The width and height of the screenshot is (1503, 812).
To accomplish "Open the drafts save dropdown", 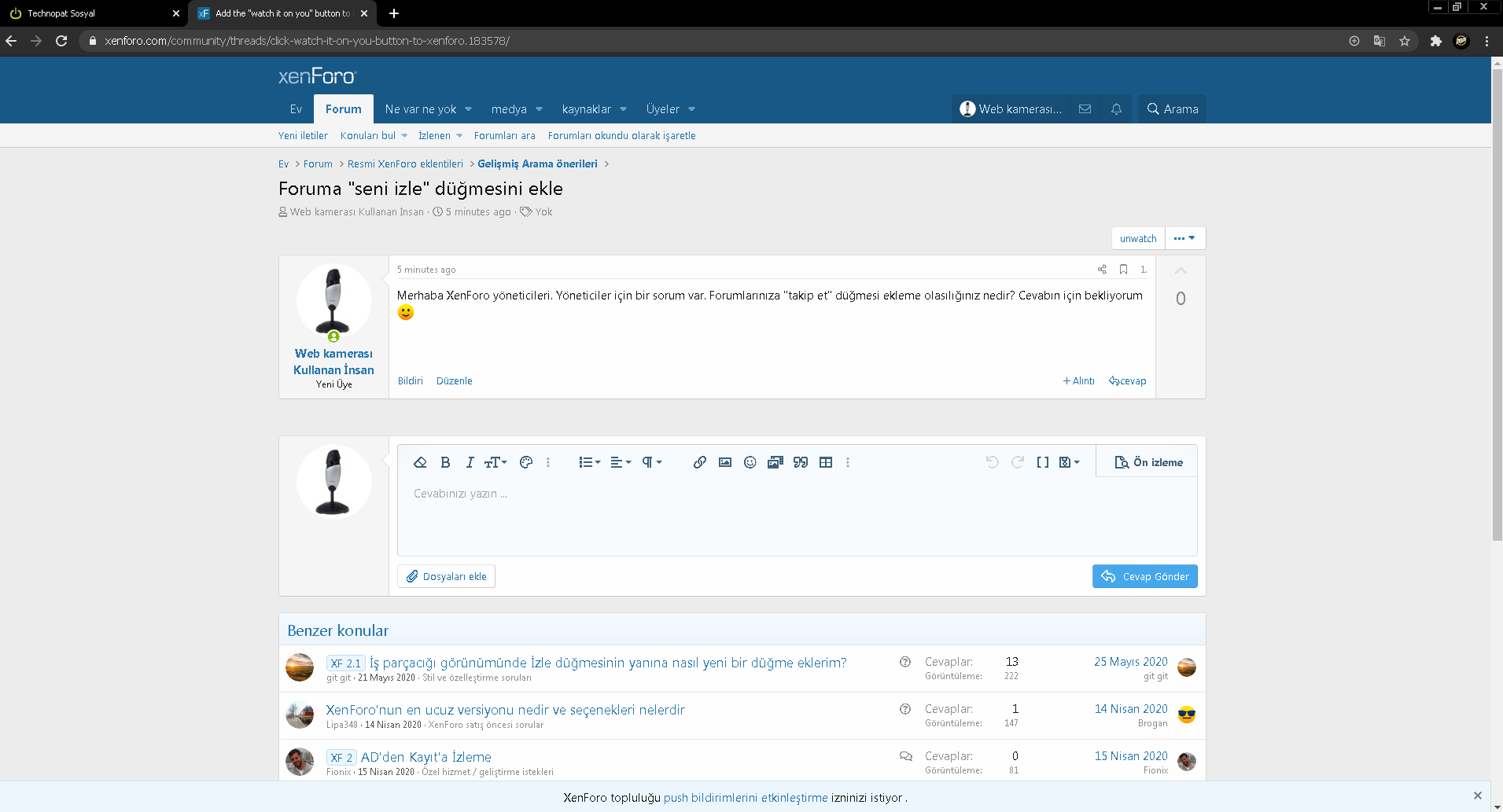I will point(1070,462).
